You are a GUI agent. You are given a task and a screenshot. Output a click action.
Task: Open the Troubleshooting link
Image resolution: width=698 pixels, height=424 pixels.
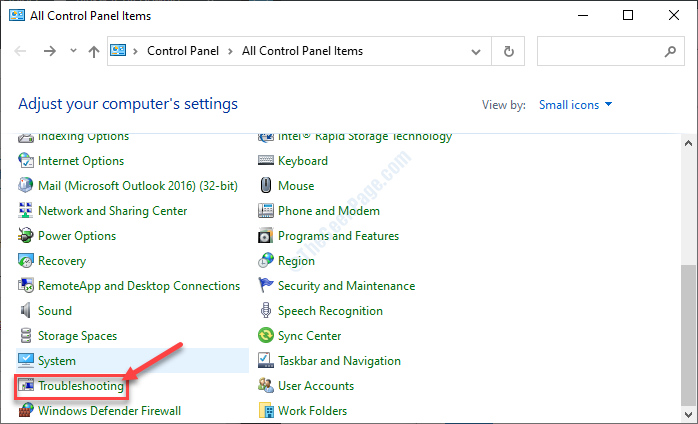(x=81, y=386)
